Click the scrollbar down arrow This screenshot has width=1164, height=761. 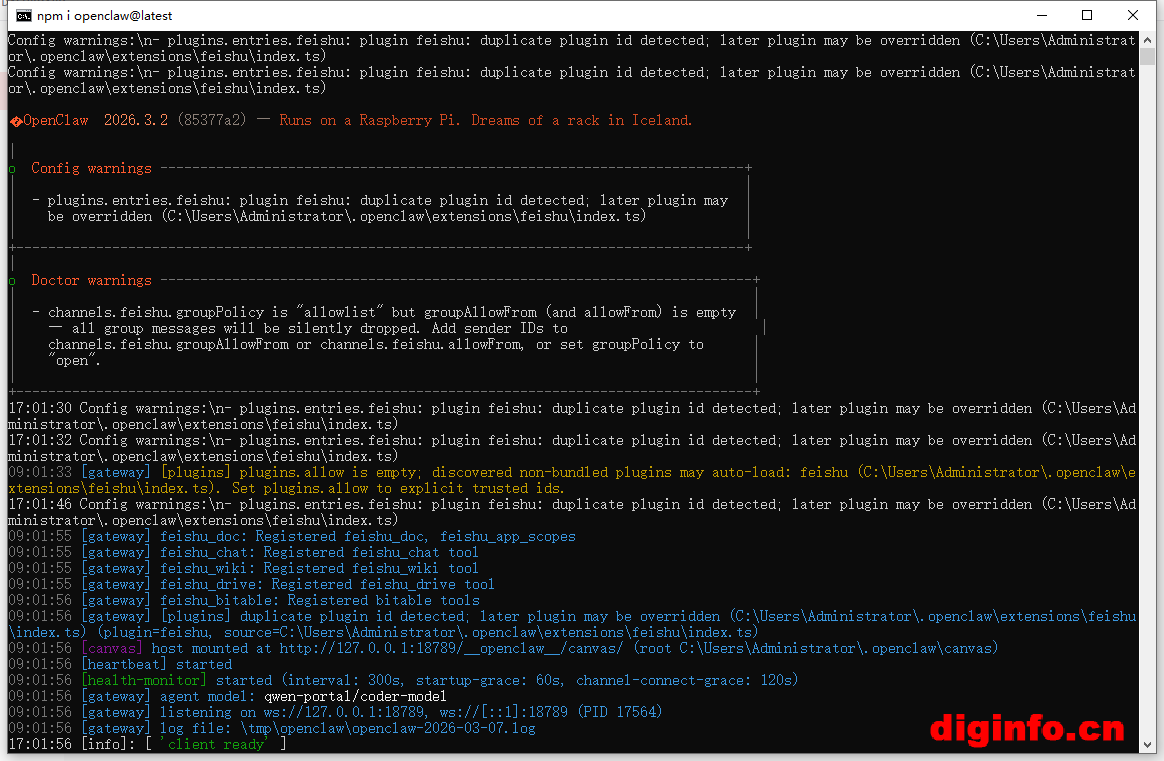coord(1150,745)
